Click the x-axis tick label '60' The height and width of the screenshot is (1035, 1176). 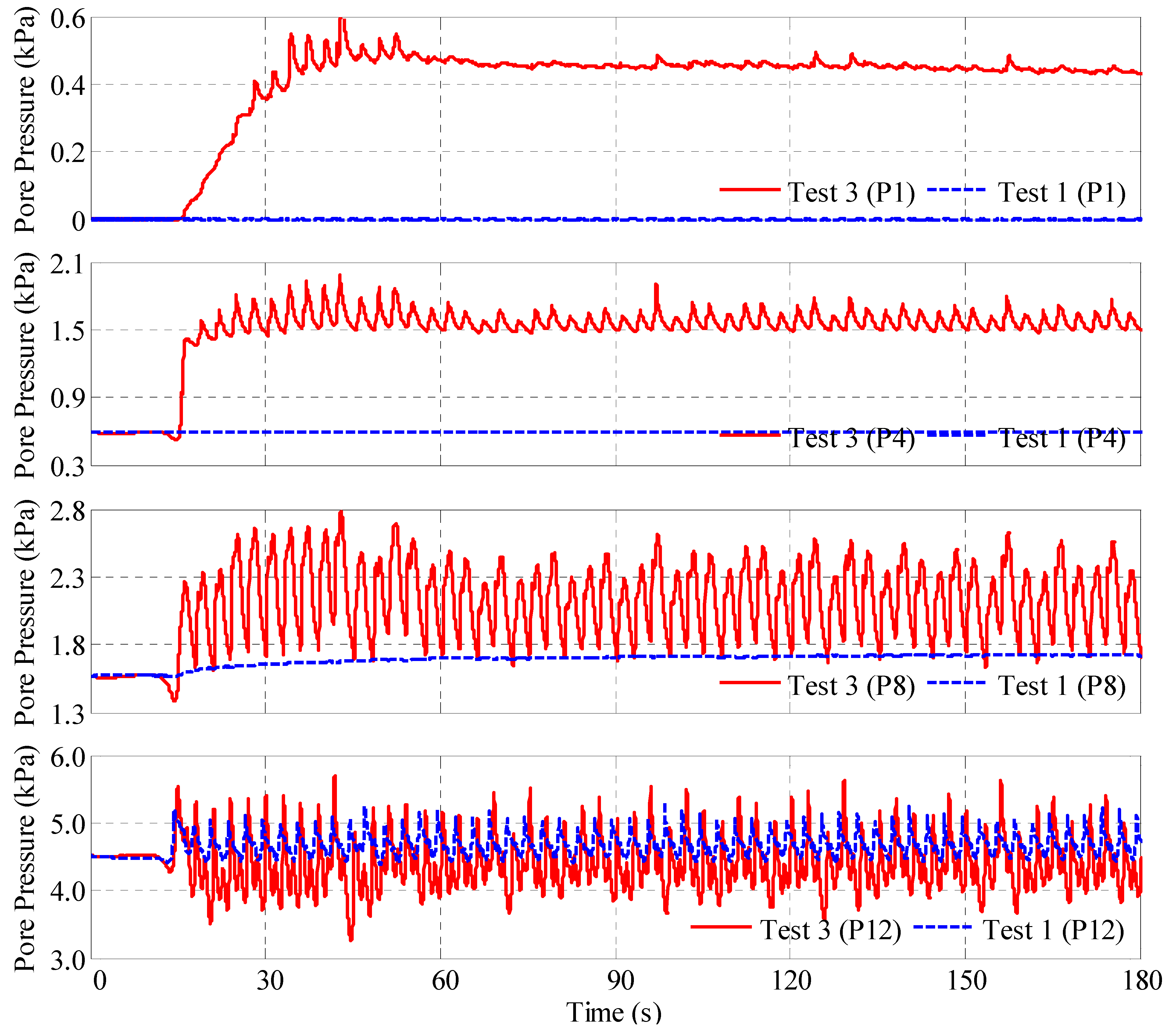tap(445, 981)
